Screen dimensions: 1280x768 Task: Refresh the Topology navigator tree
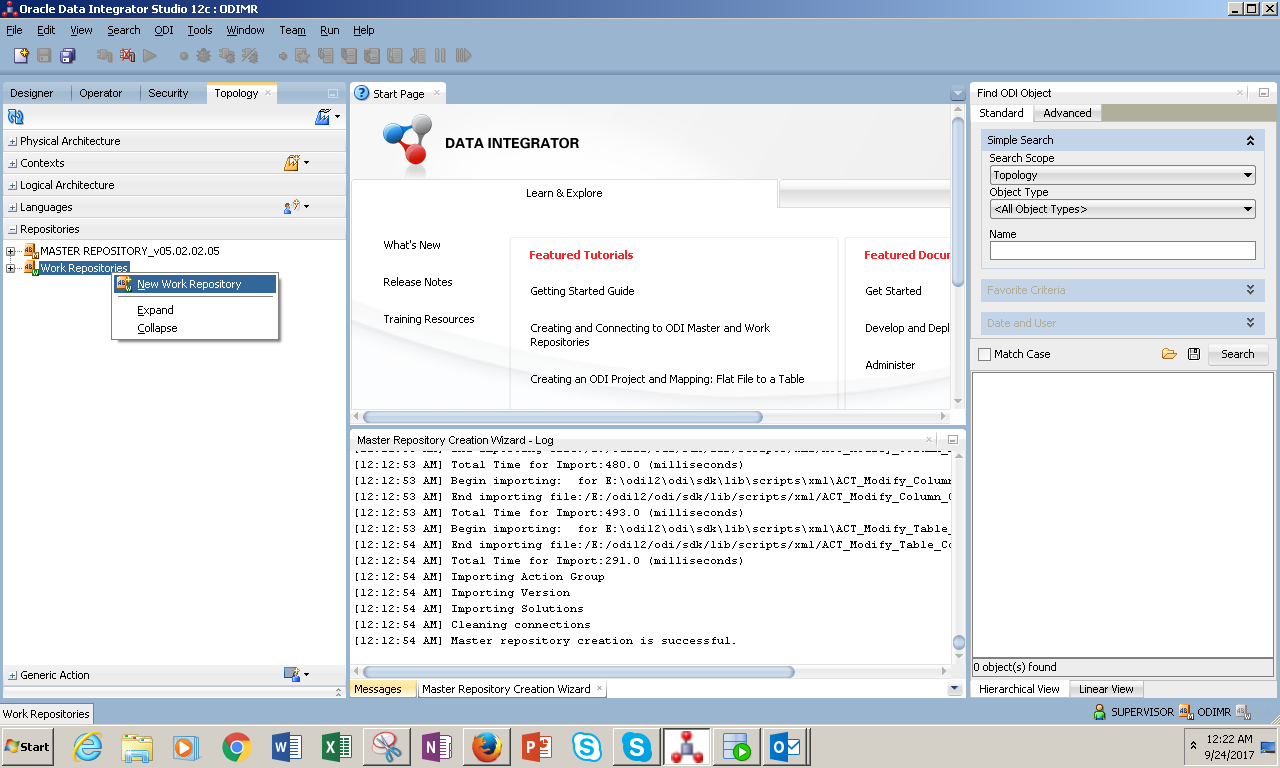click(13, 117)
